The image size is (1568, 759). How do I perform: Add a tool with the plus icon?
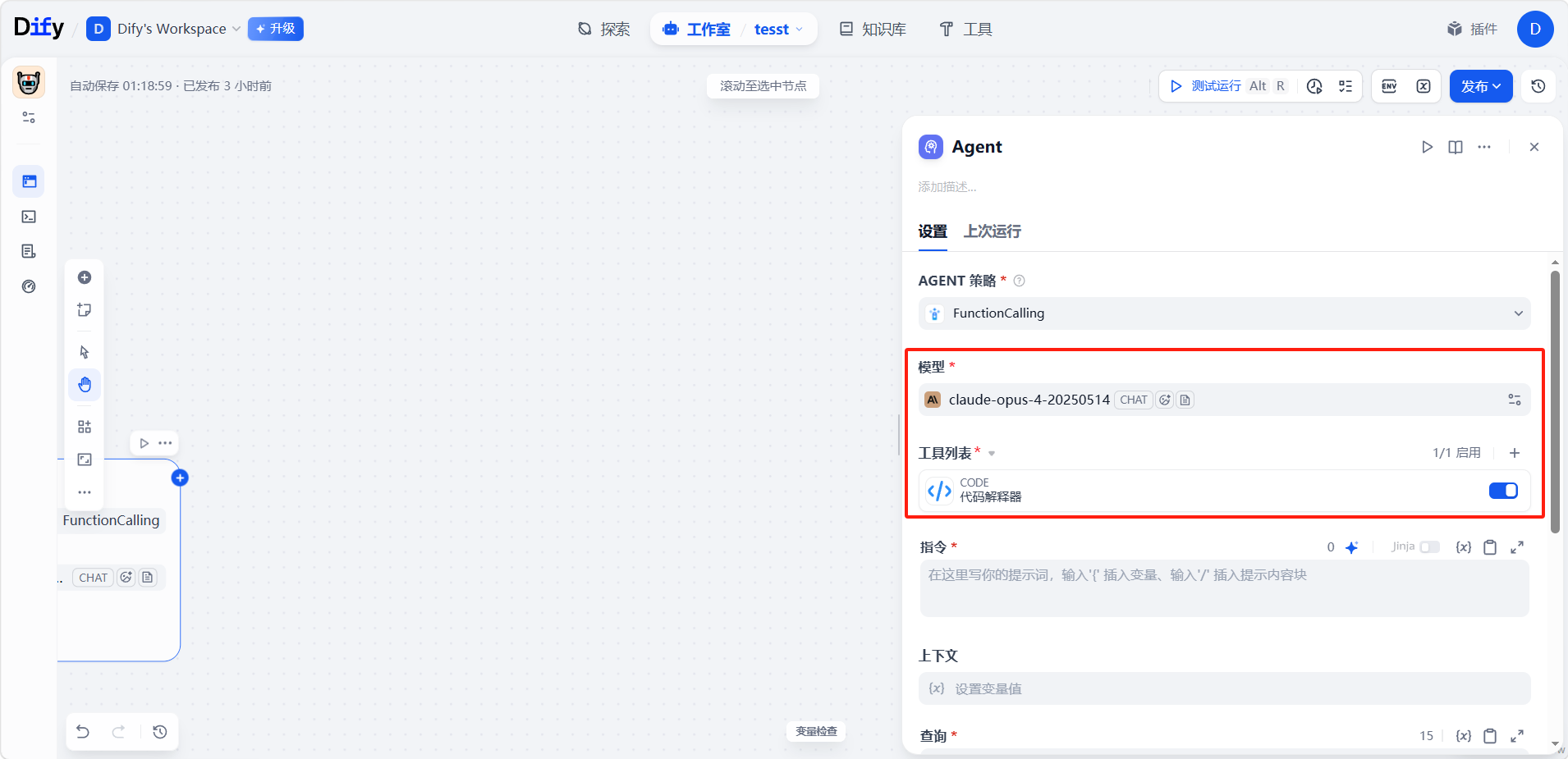1515,453
